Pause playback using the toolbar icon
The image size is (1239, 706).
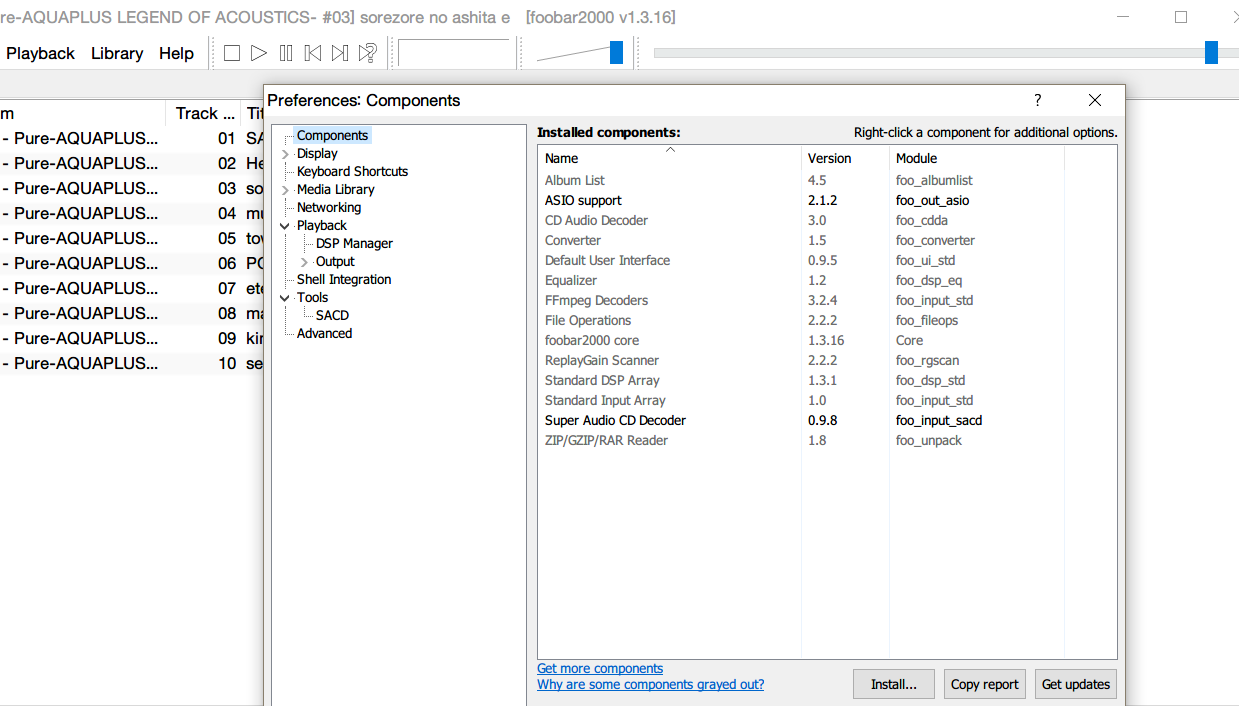[286, 53]
